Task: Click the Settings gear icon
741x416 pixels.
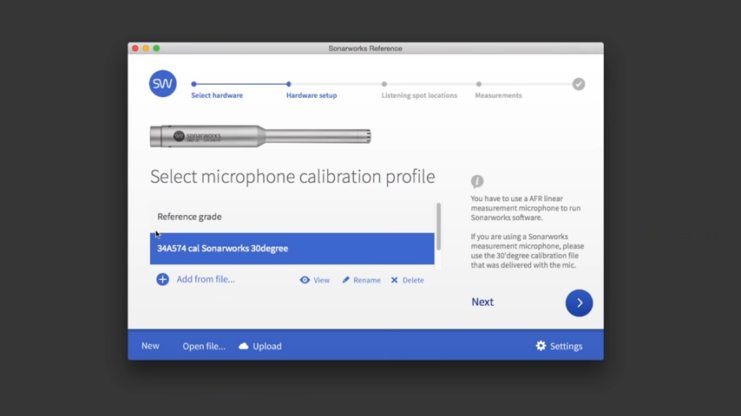Action: click(x=541, y=346)
